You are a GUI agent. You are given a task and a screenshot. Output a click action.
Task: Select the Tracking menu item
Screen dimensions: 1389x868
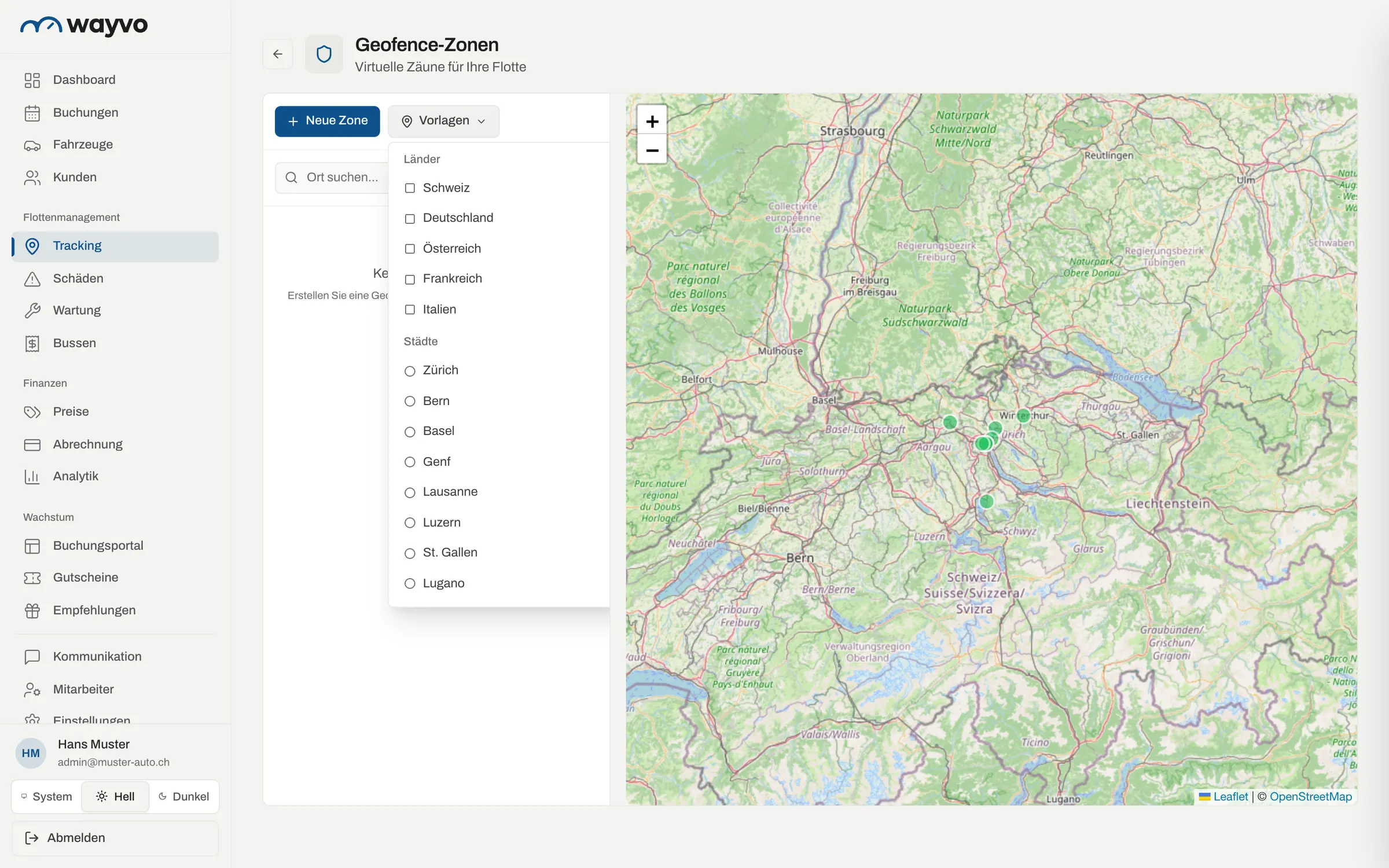[115, 246]
